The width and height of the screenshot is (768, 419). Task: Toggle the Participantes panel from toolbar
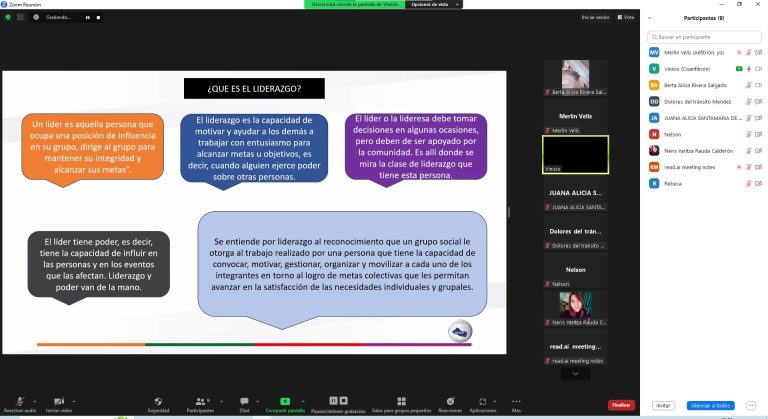[200, 402]
